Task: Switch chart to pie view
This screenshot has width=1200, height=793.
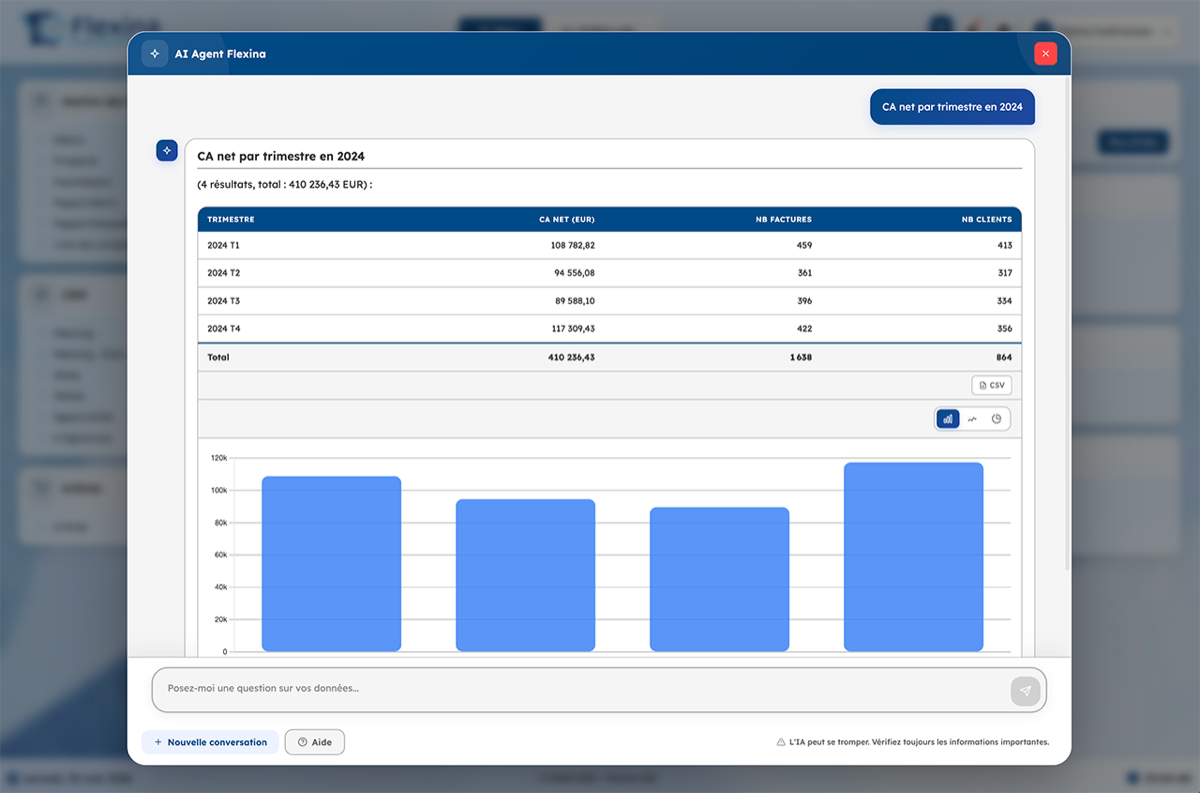Action: pyautogui.click(x=996, y=419)
